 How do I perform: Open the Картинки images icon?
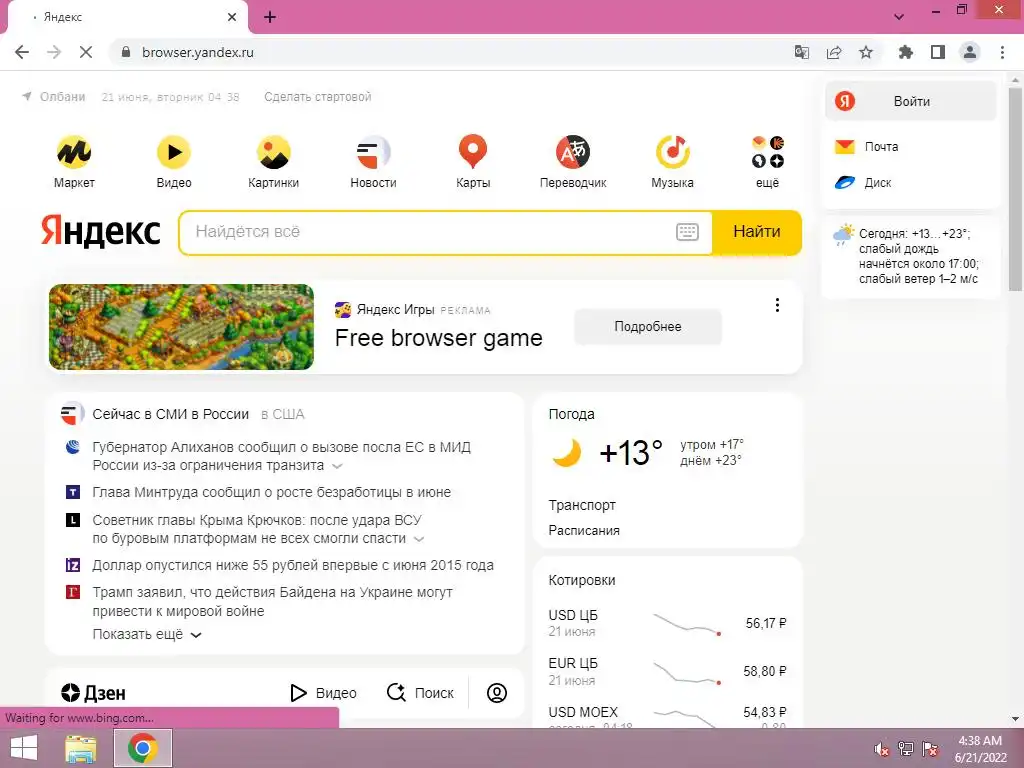(274, 152)
